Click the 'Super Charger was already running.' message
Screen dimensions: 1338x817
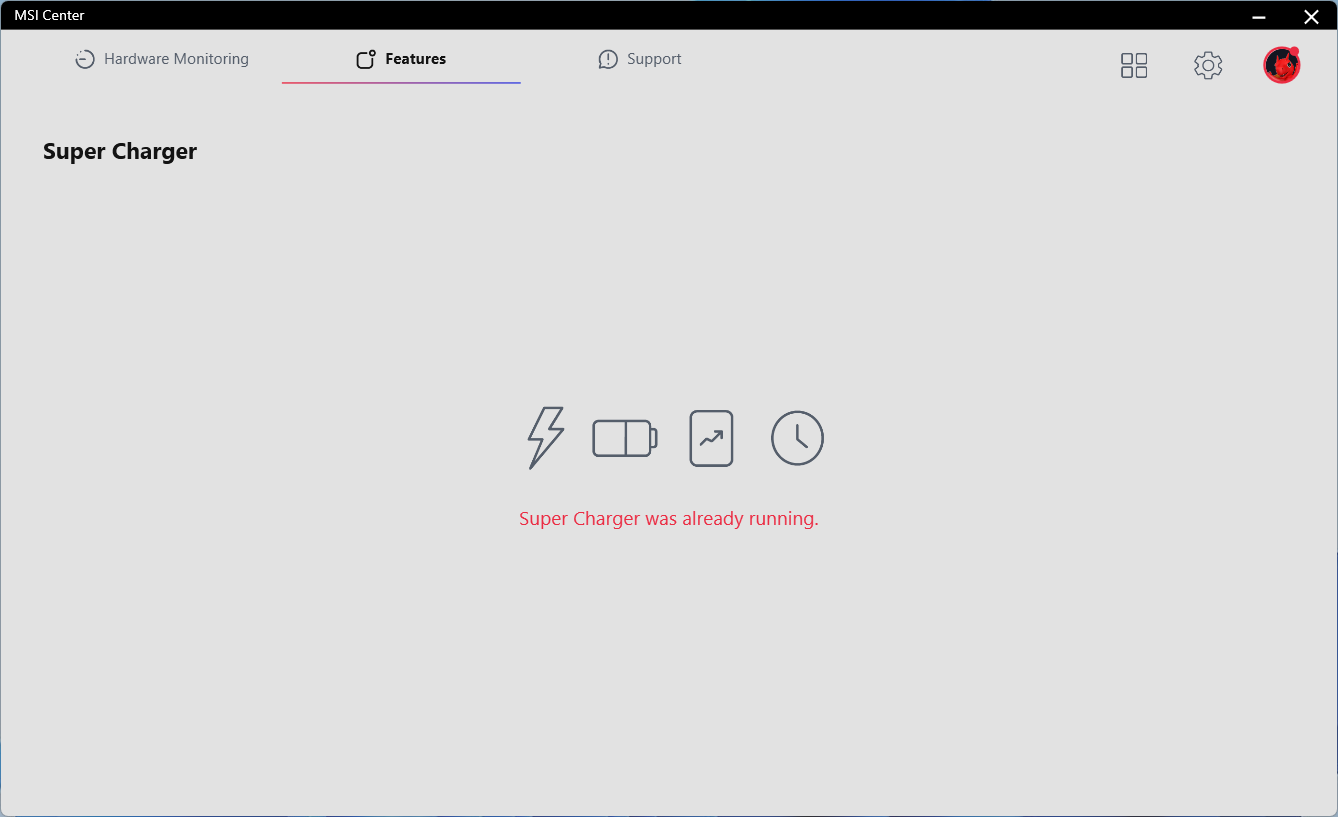point(669,518)
